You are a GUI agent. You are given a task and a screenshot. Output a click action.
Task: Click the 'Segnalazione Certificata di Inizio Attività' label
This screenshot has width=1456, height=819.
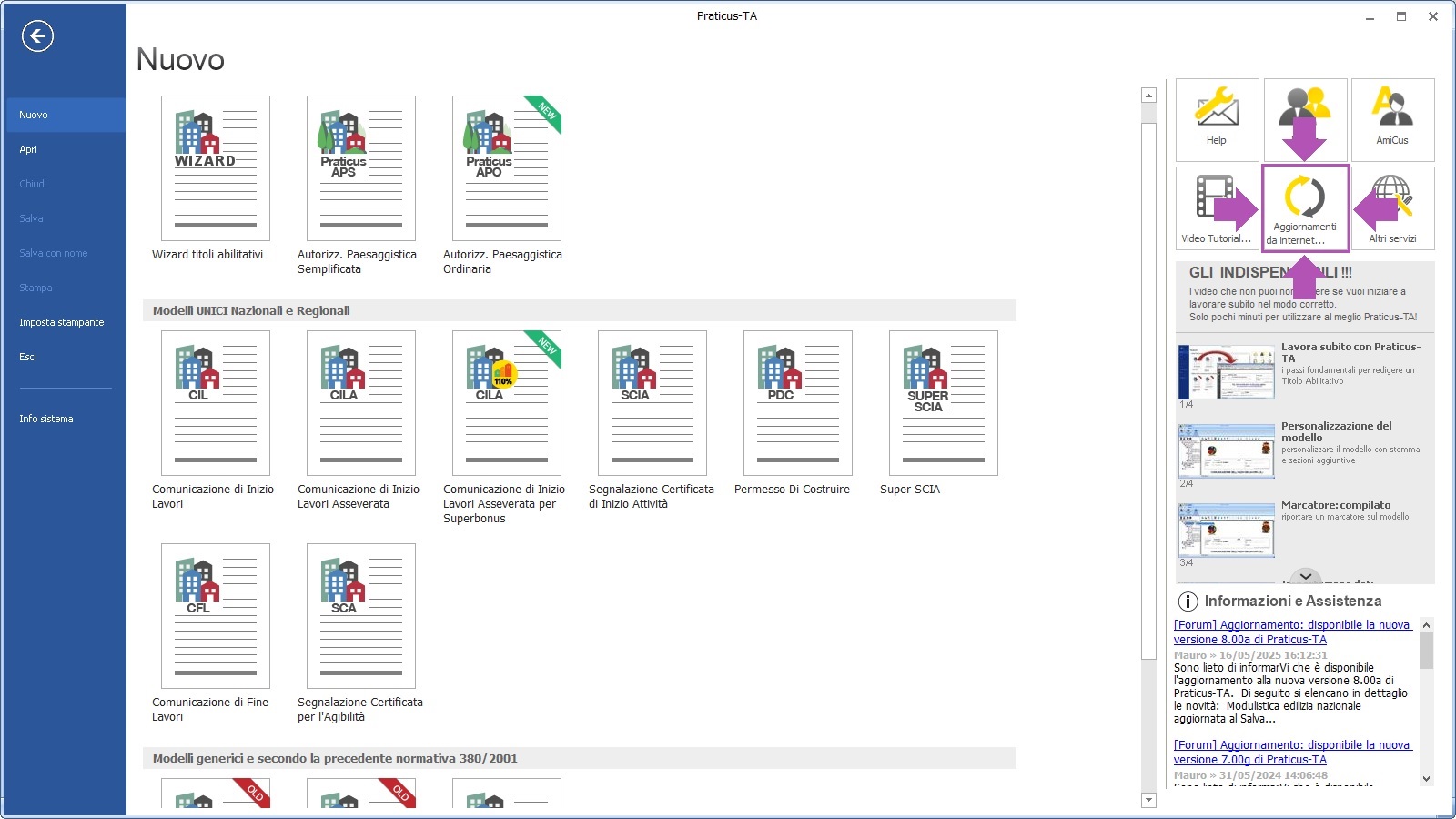coord(652,497)
